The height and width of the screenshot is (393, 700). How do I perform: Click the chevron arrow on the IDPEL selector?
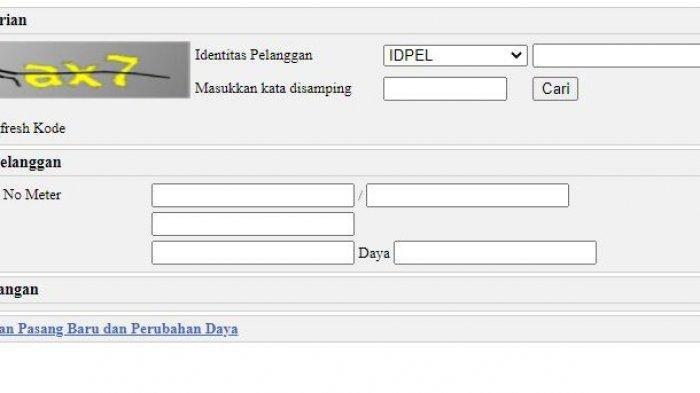point(516,56)
